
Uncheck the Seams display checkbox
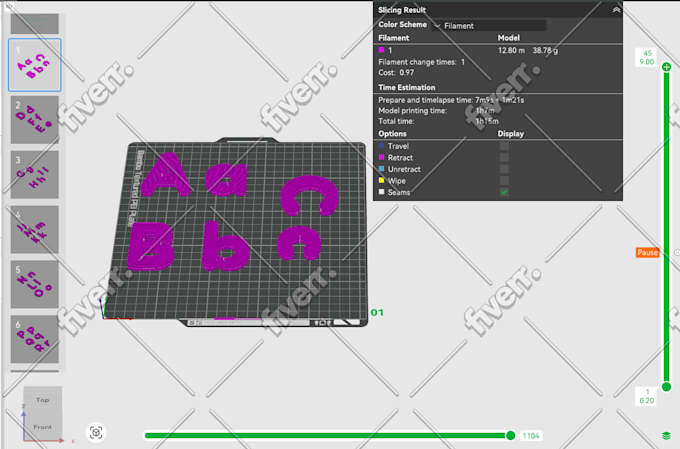pyautogui.click(x=504, y=192)
